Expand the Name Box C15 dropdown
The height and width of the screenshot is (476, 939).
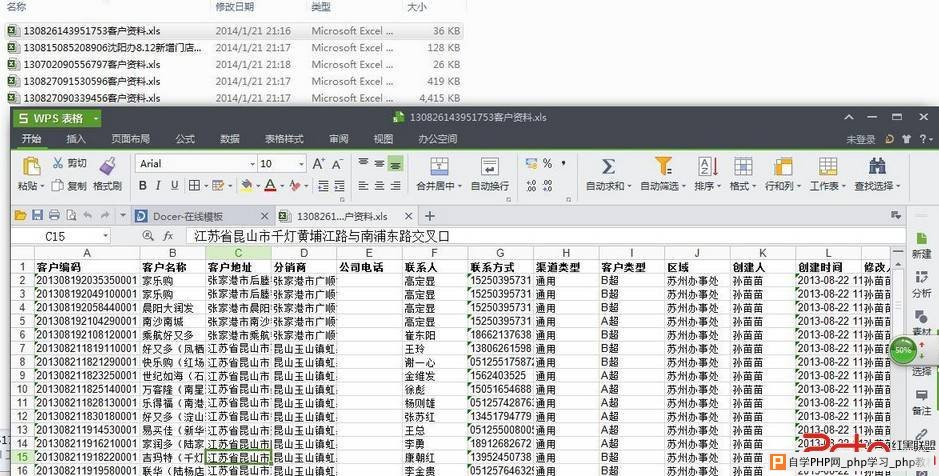105,237
